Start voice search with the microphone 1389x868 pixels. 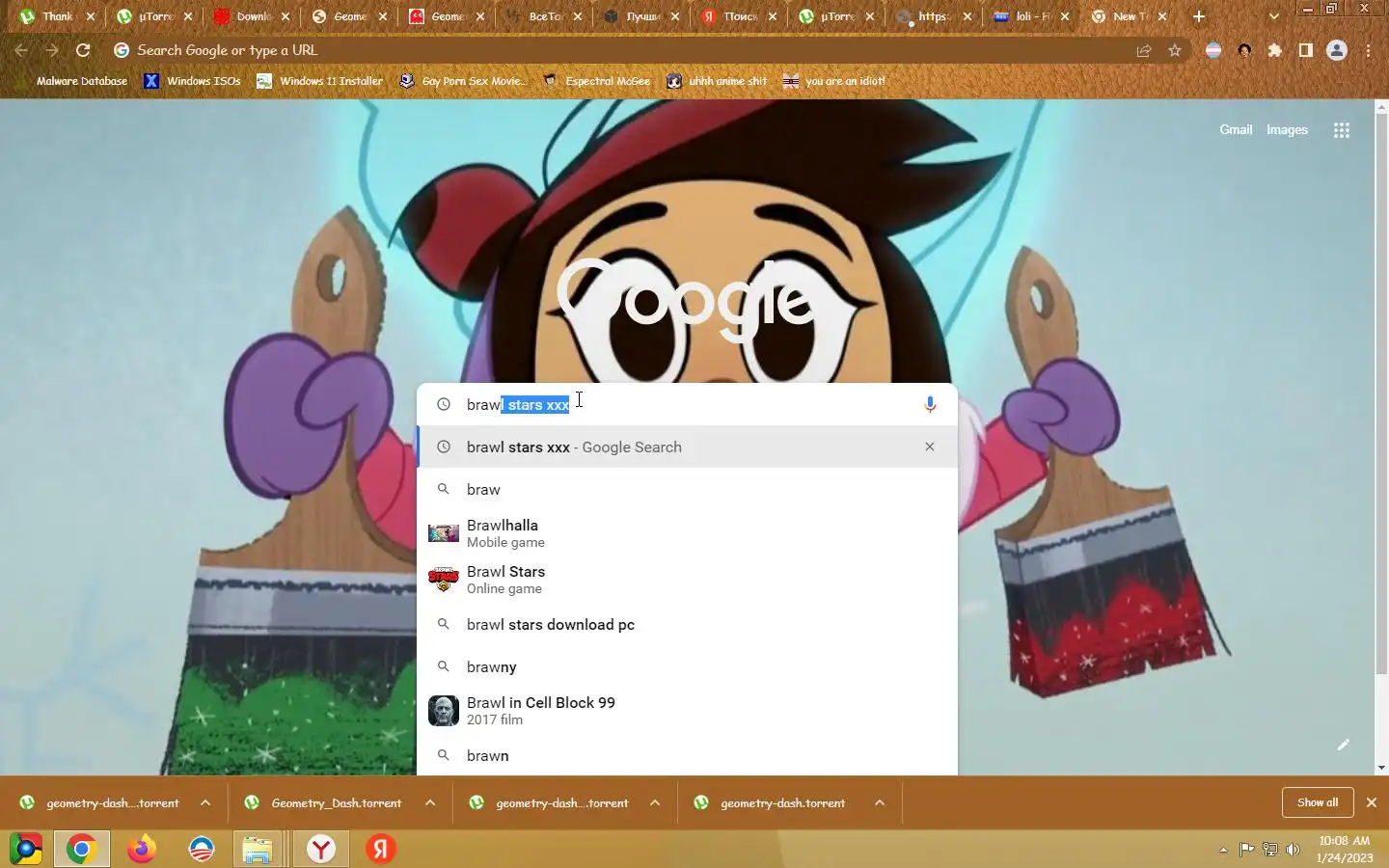(930, 404)
